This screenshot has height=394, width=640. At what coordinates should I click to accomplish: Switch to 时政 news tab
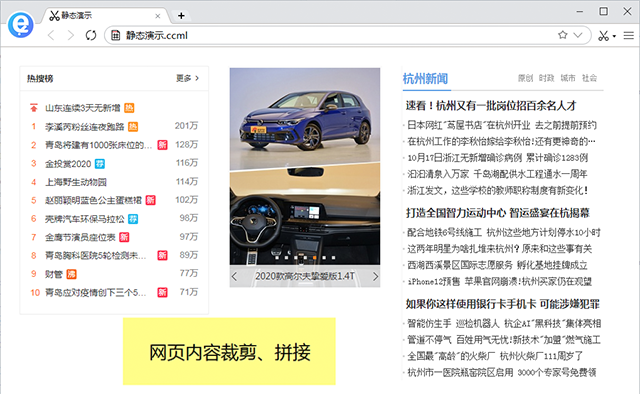point(547,78)
